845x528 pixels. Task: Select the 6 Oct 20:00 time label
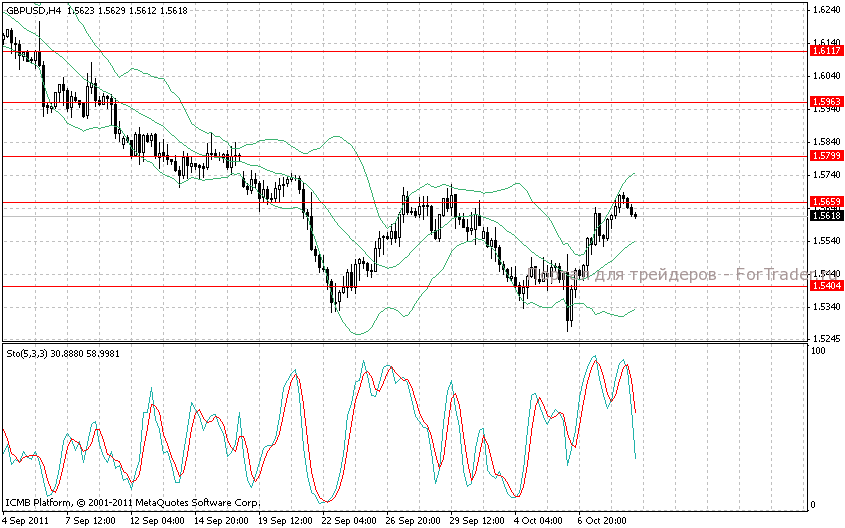pyautogui.click(x=604, y=520)
